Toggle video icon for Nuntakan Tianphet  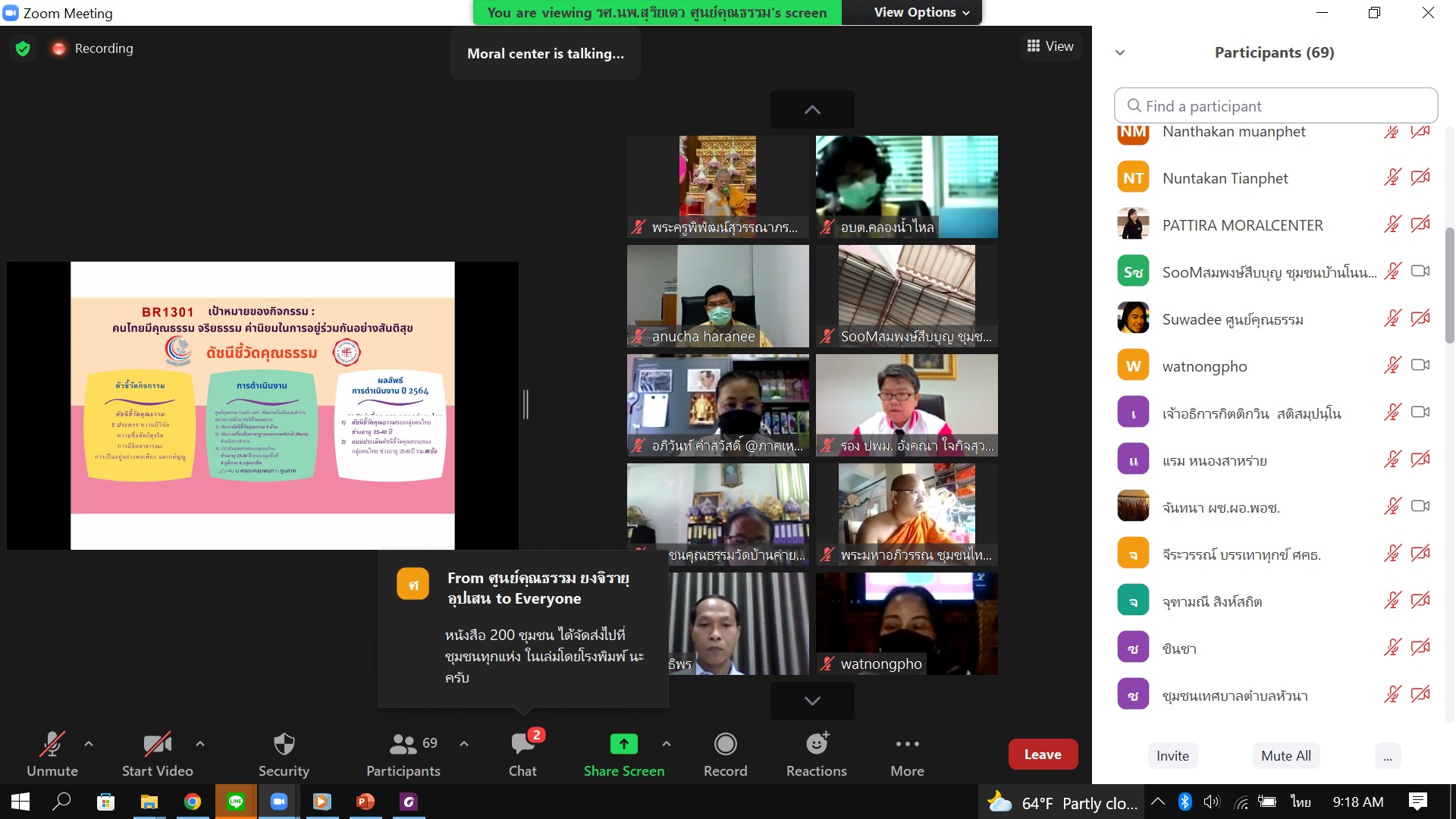1420,178
